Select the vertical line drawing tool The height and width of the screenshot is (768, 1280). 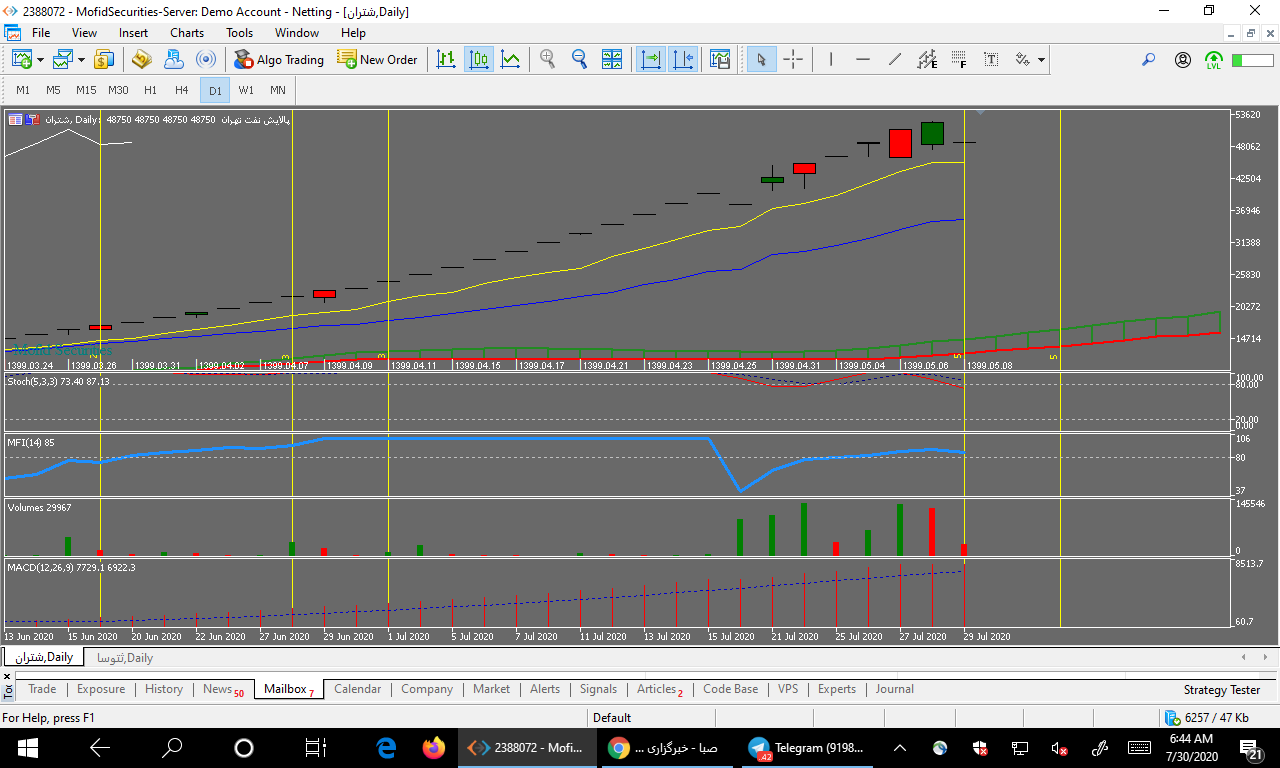click(x=830, y=59)
